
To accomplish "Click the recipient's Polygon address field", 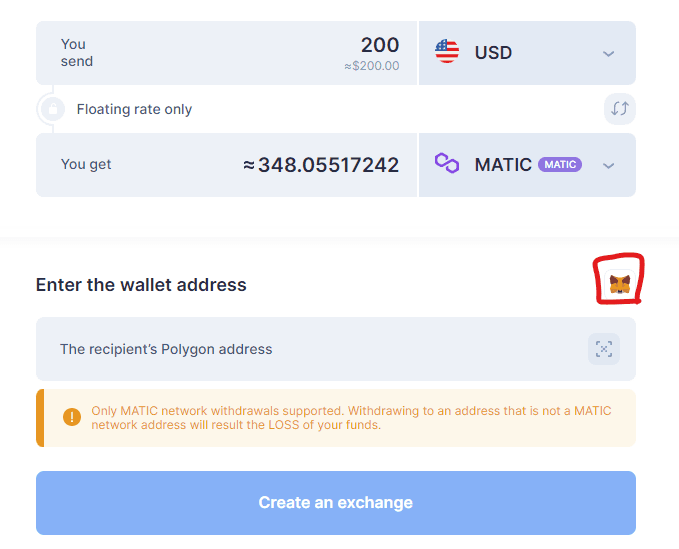I will (x=336, y=349).
